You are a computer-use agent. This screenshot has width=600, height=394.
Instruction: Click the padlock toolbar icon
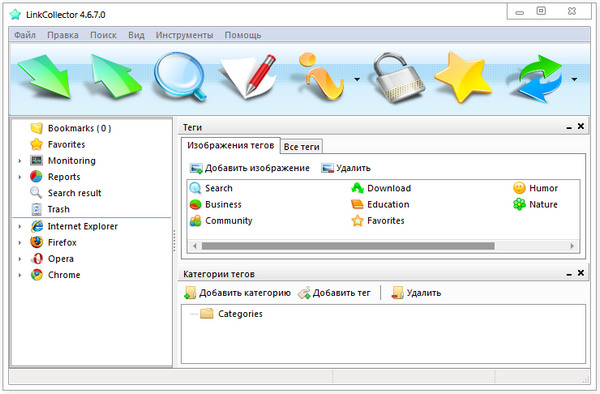pos(399,78)
